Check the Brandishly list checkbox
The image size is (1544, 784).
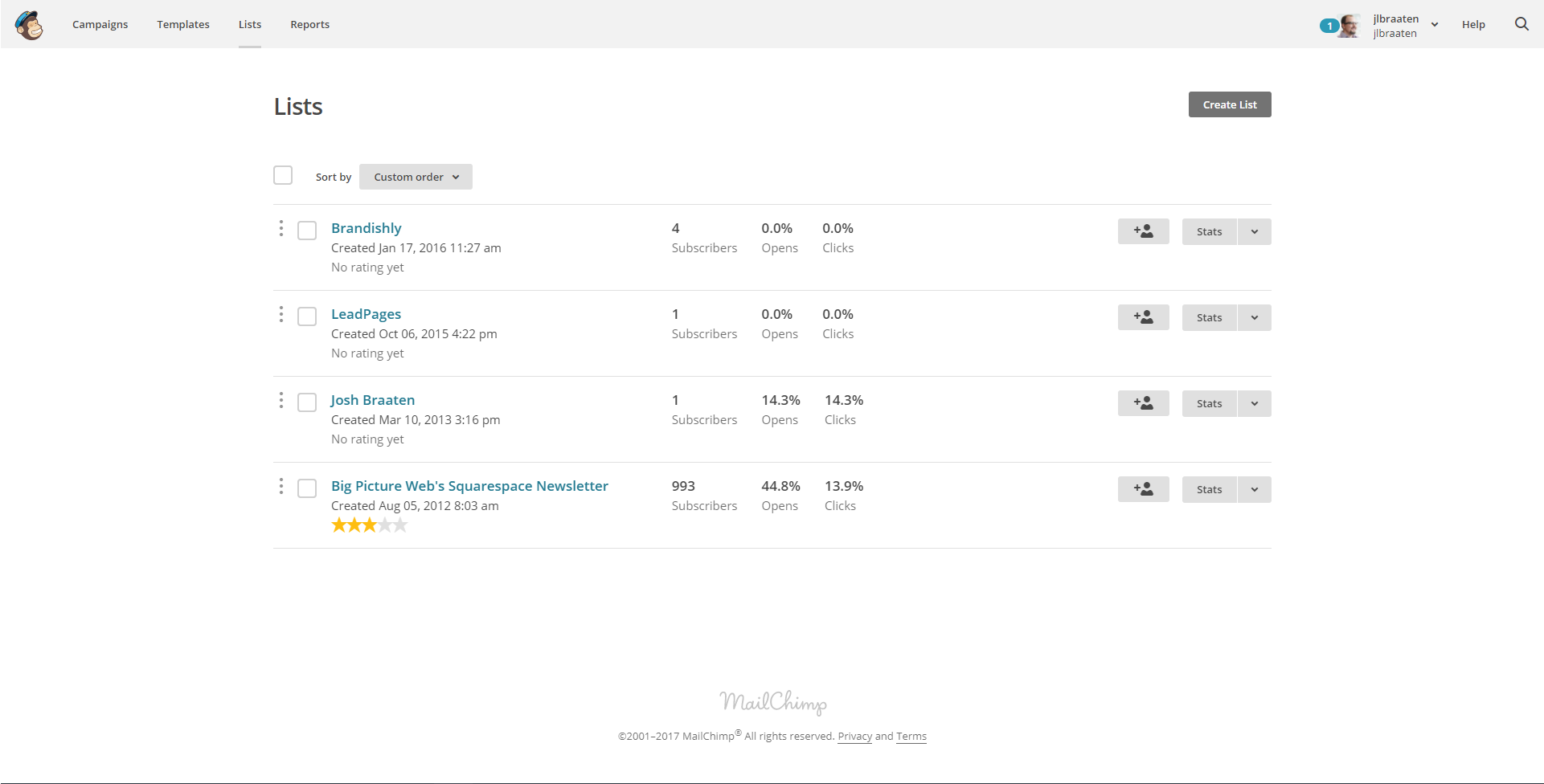click(307, 231)
